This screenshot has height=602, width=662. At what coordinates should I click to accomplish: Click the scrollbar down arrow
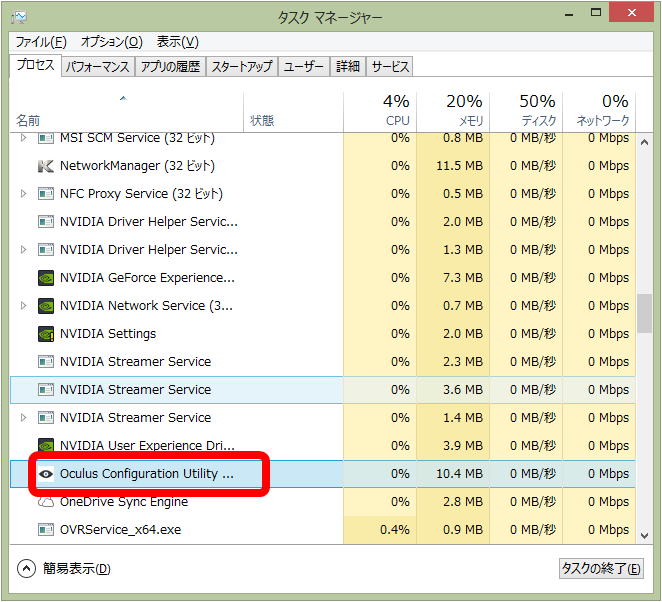point(644,536)
